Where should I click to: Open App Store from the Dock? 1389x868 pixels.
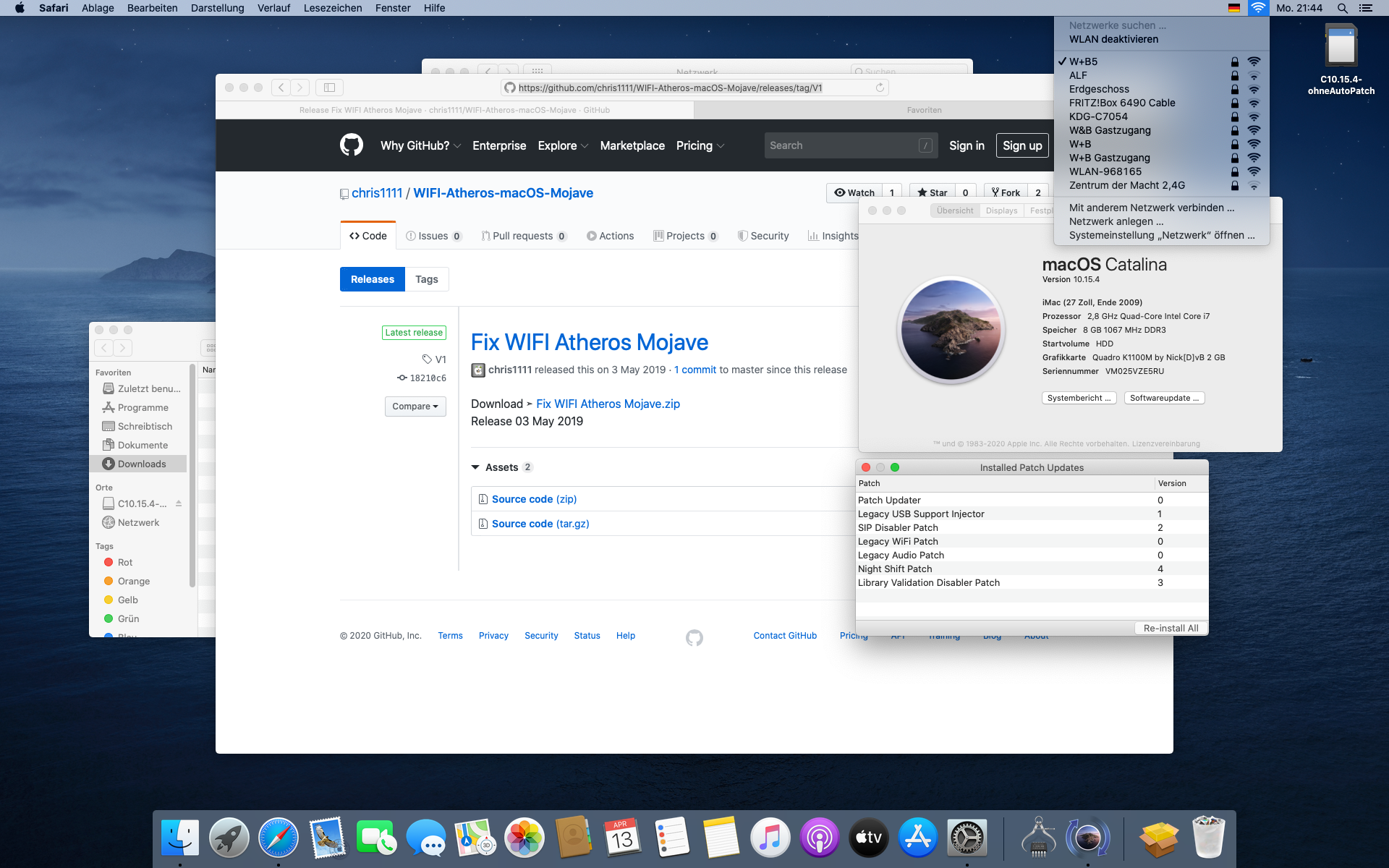(x=917, y=838)
